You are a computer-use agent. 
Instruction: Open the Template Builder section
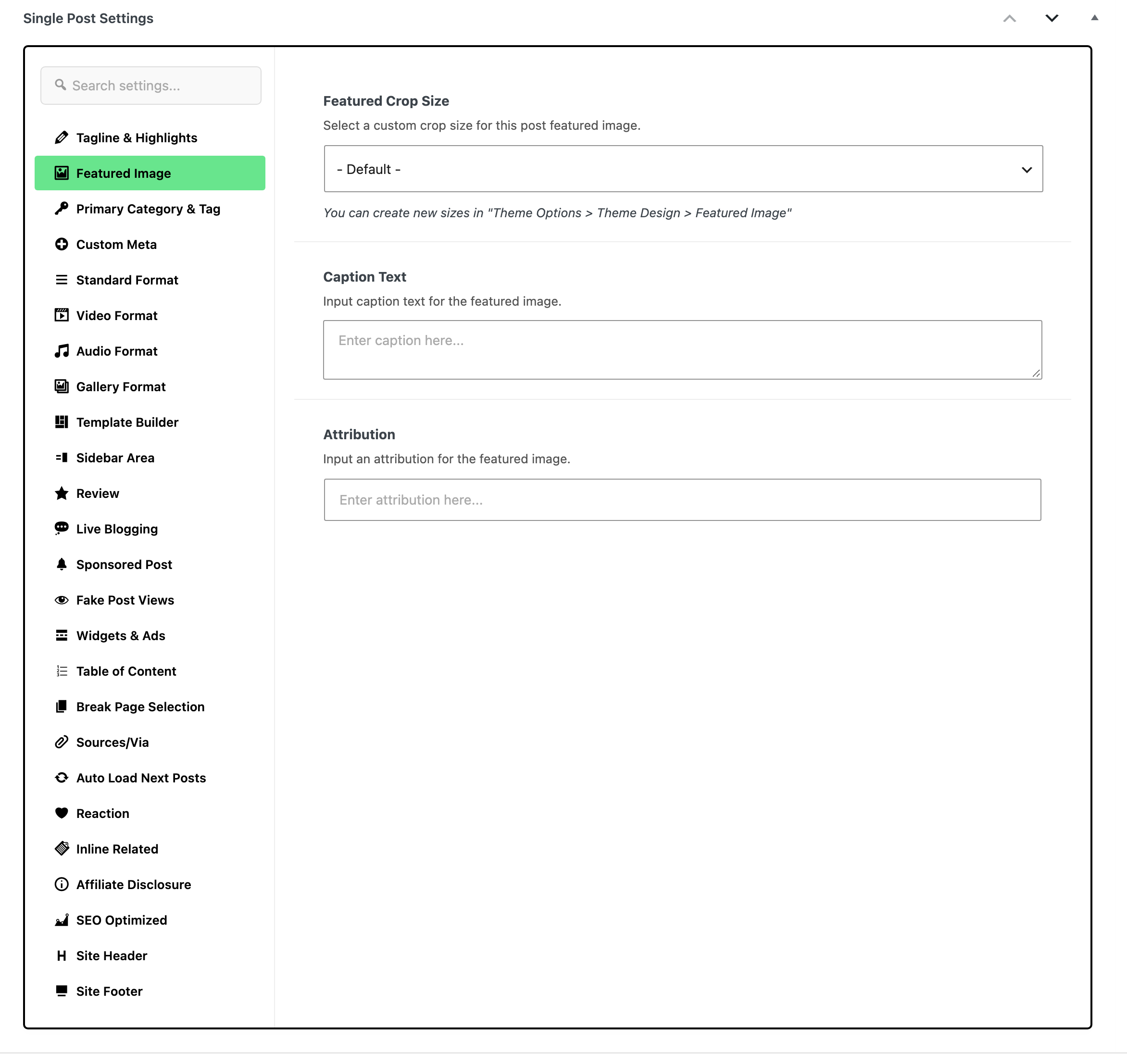(150, 422)
